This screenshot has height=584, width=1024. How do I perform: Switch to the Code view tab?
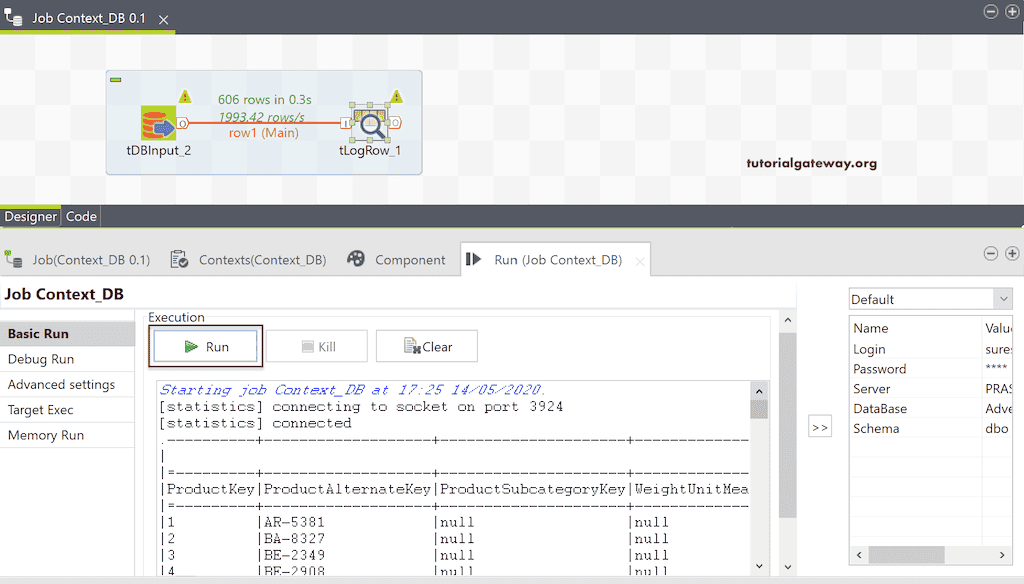point(81,216)
